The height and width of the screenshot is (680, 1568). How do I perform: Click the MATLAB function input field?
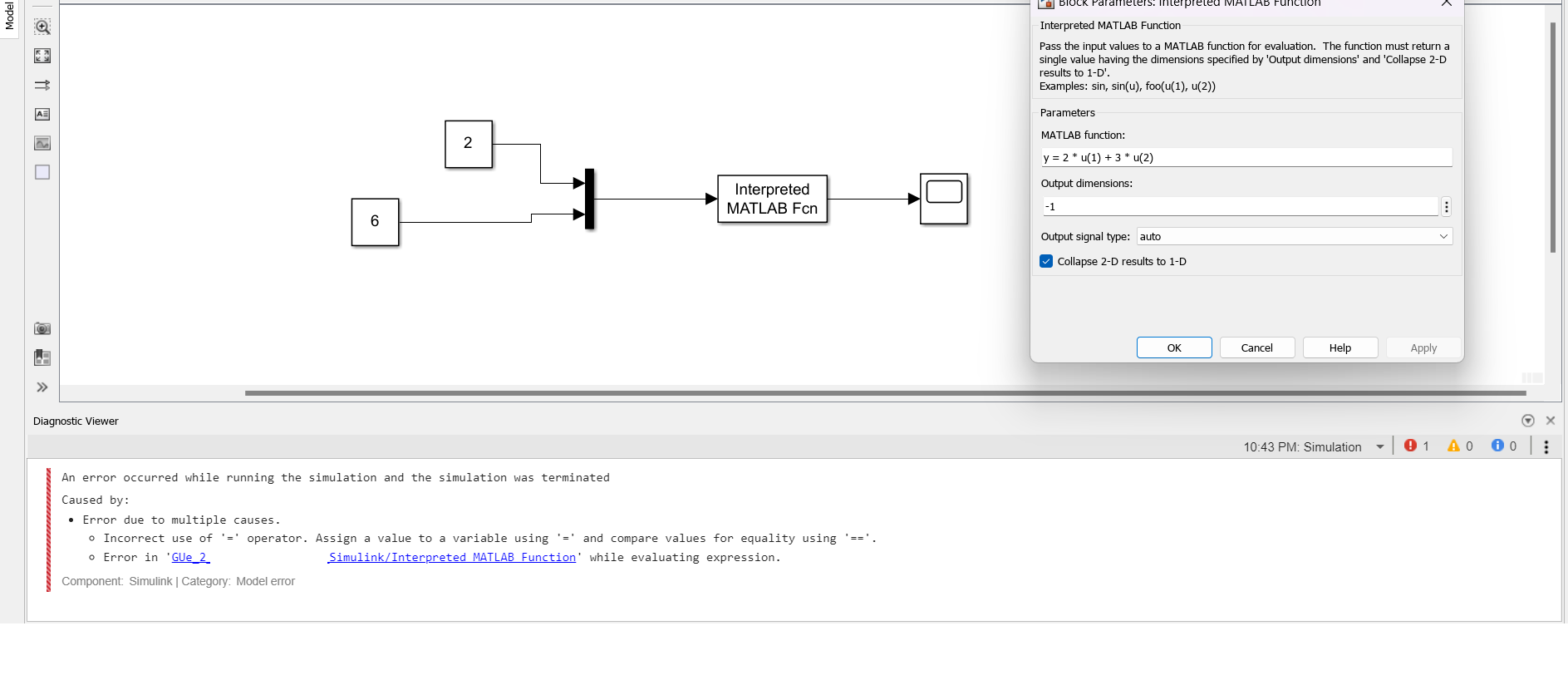(x=1246, y=157)
